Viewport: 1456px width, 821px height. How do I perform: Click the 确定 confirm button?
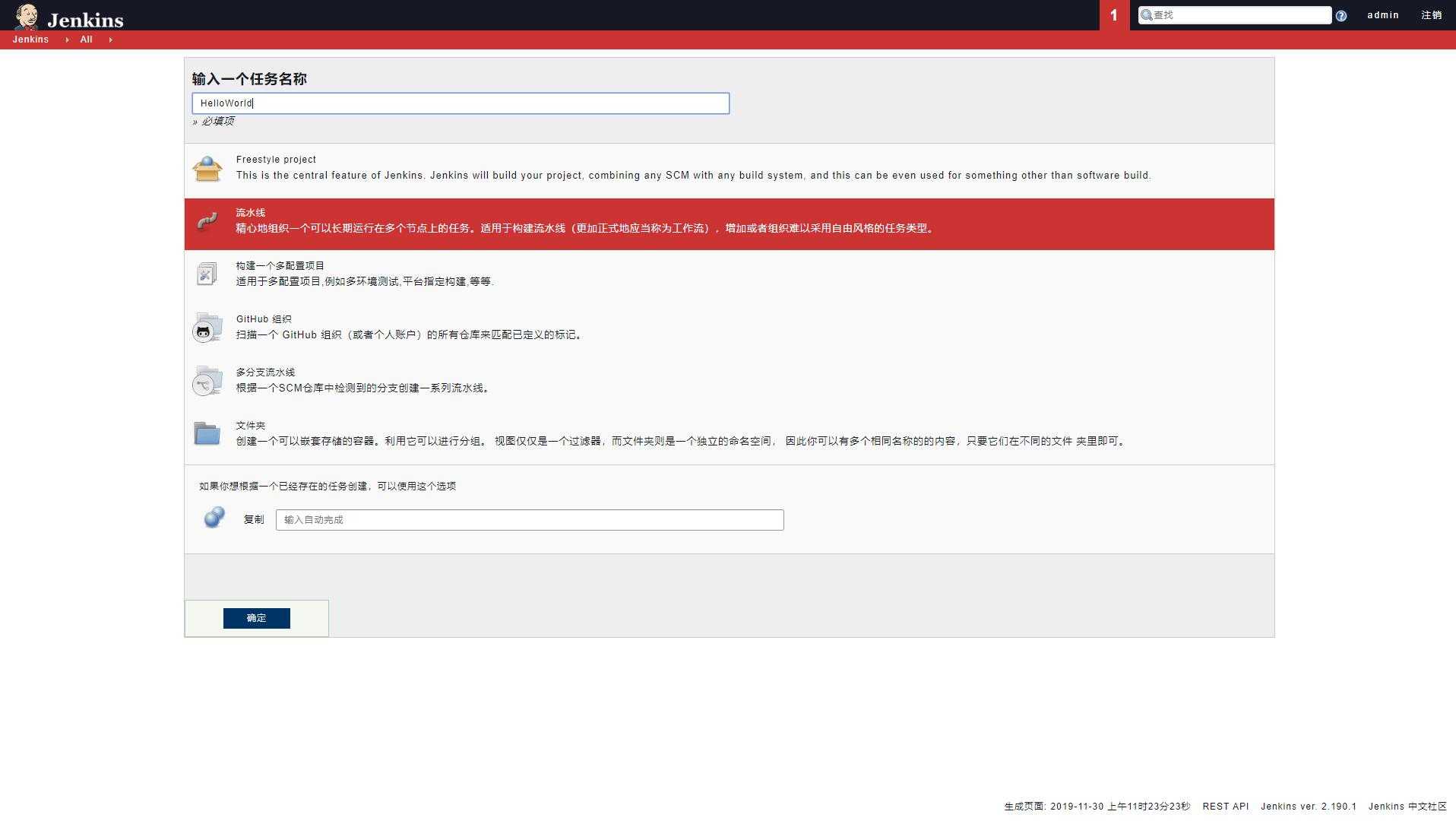(x=257, y=618)
